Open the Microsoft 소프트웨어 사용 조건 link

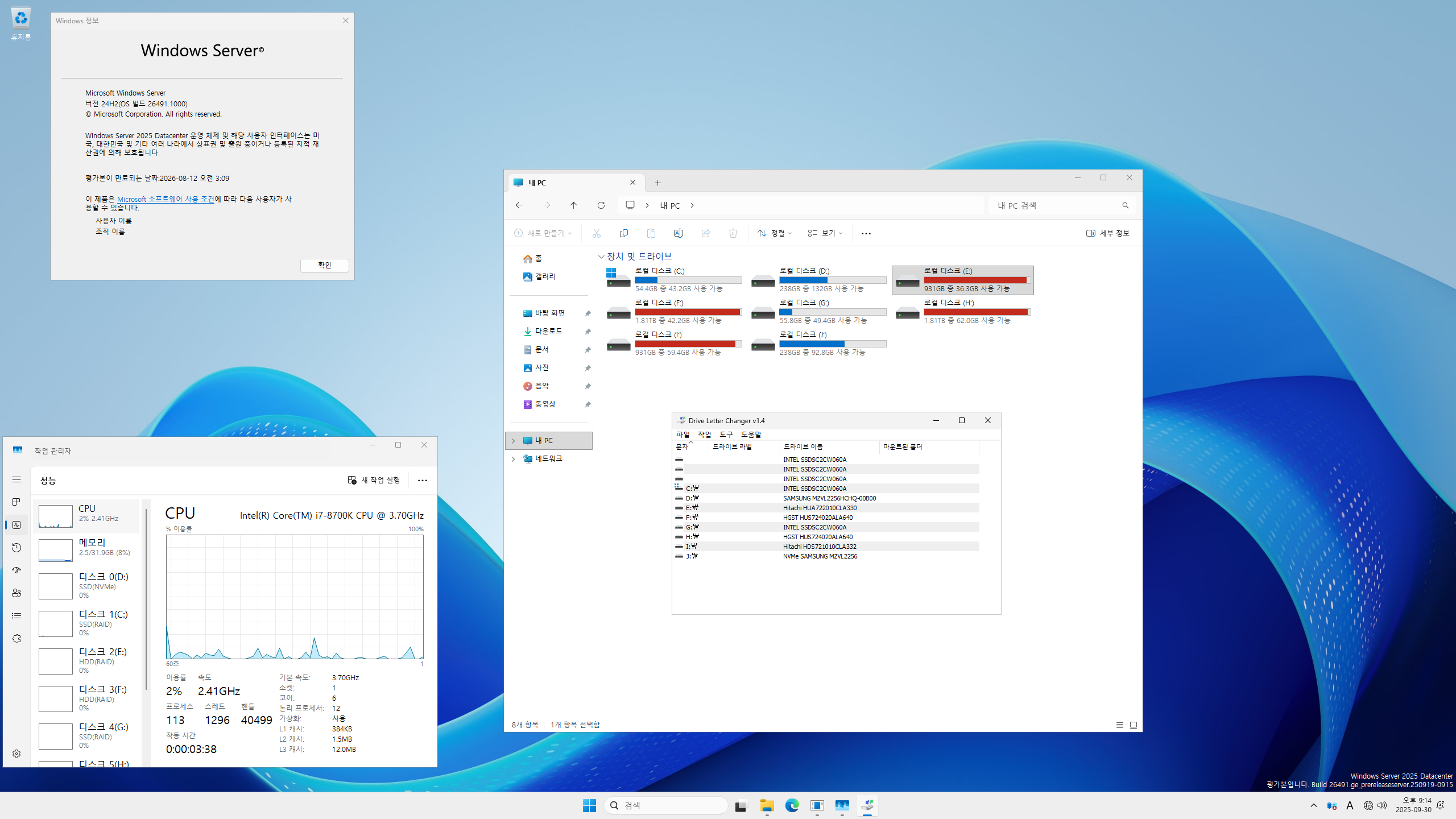(166, 199)
